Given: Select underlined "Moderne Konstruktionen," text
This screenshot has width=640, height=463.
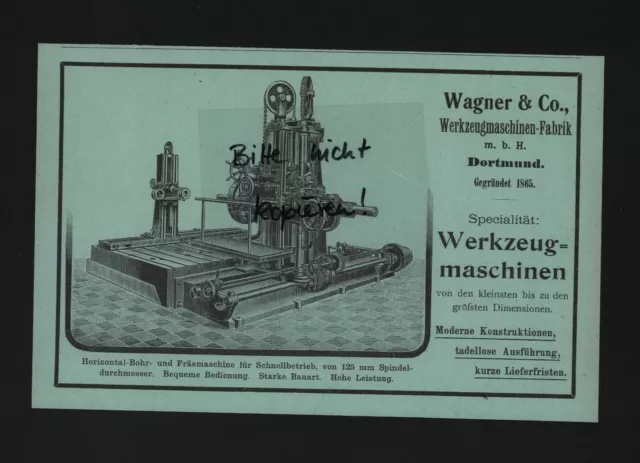Looking at the screenshot, I should [x=496, y=332].
